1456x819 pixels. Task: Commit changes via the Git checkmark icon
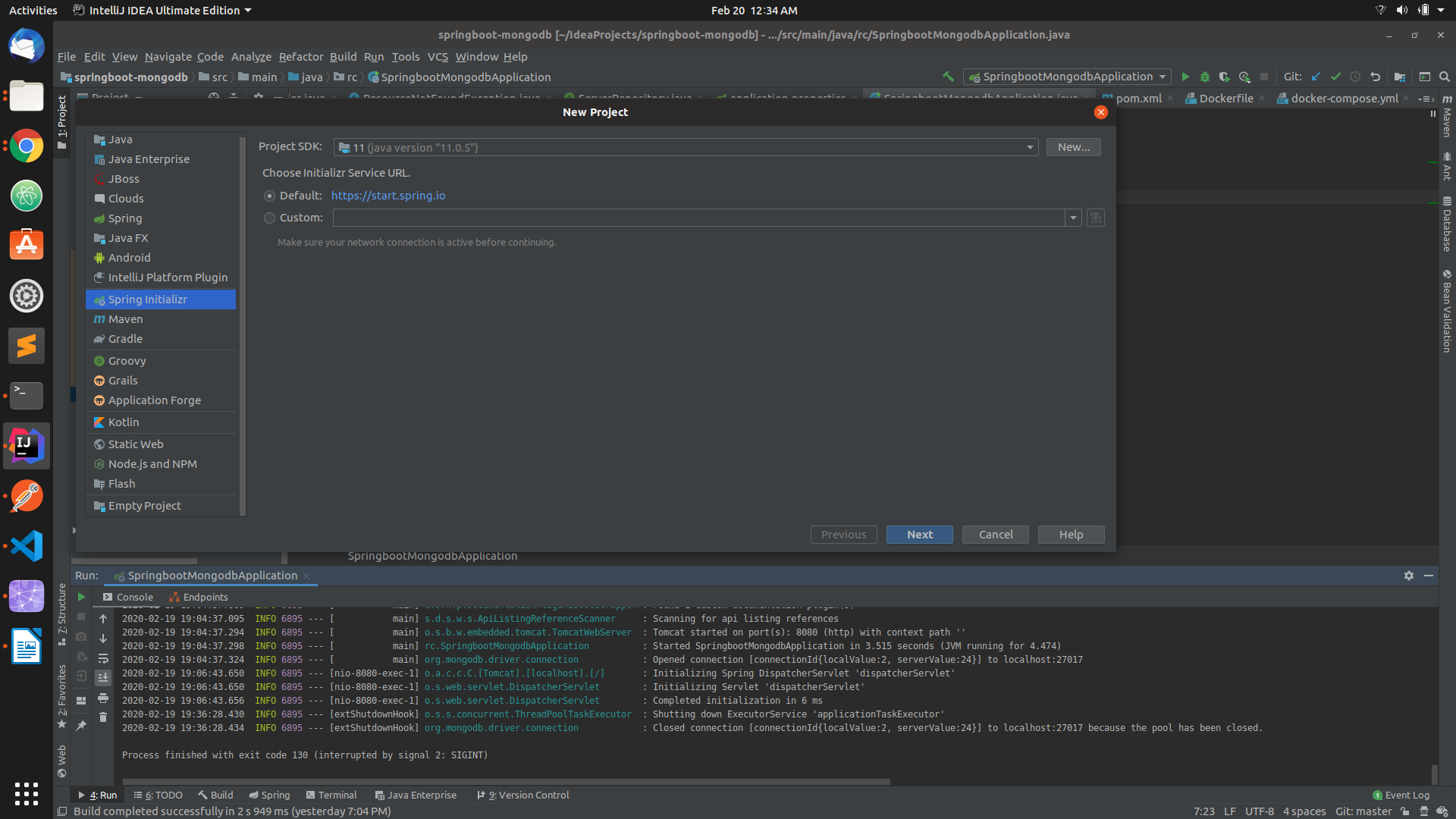click(x=1335, y=77)
